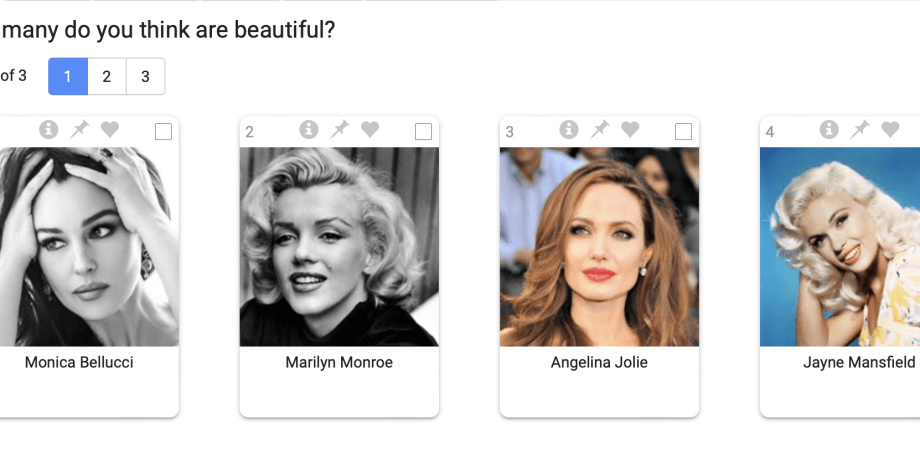Screen dimensions: 920x465
Task: Click the Marilyn Monroe photo thumbnail
Action: (339, 247)
